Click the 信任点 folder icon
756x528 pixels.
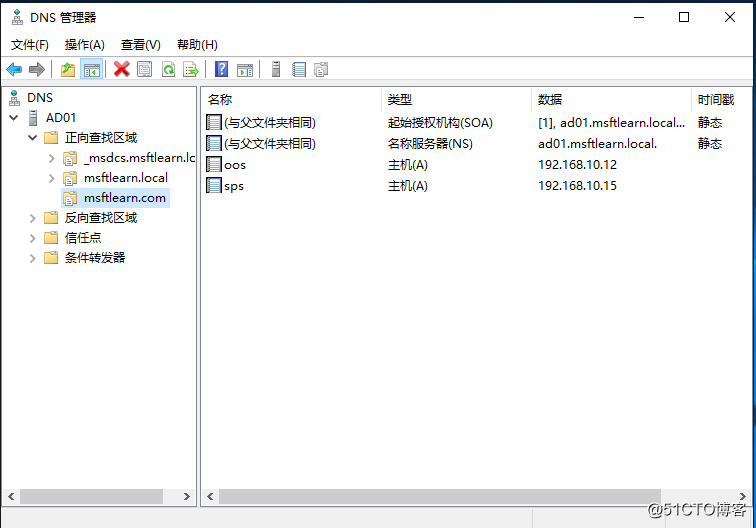pyautogui.click(x=51, y=238)
